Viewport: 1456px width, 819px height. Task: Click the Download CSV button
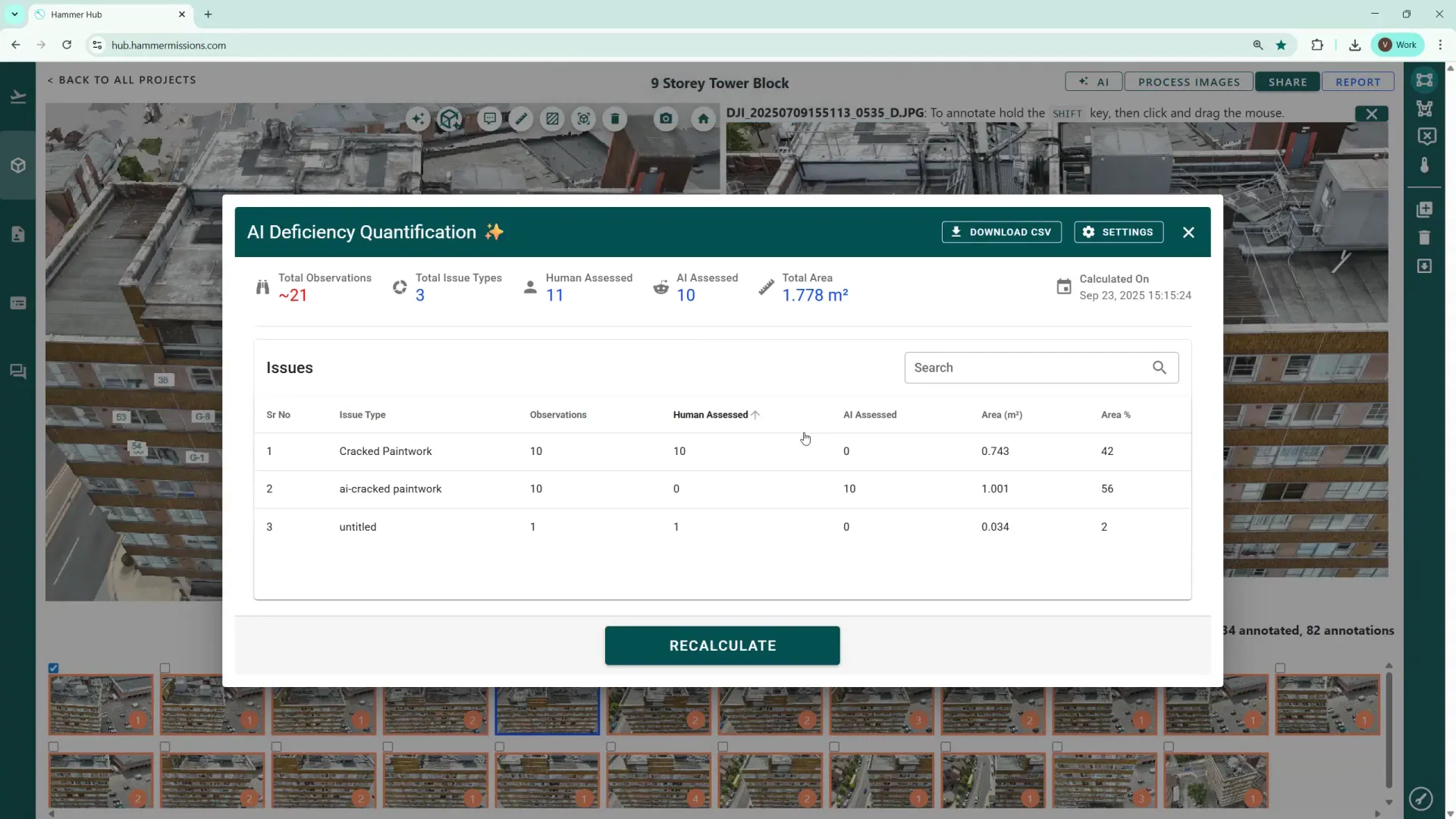(x=1001, y=232)
